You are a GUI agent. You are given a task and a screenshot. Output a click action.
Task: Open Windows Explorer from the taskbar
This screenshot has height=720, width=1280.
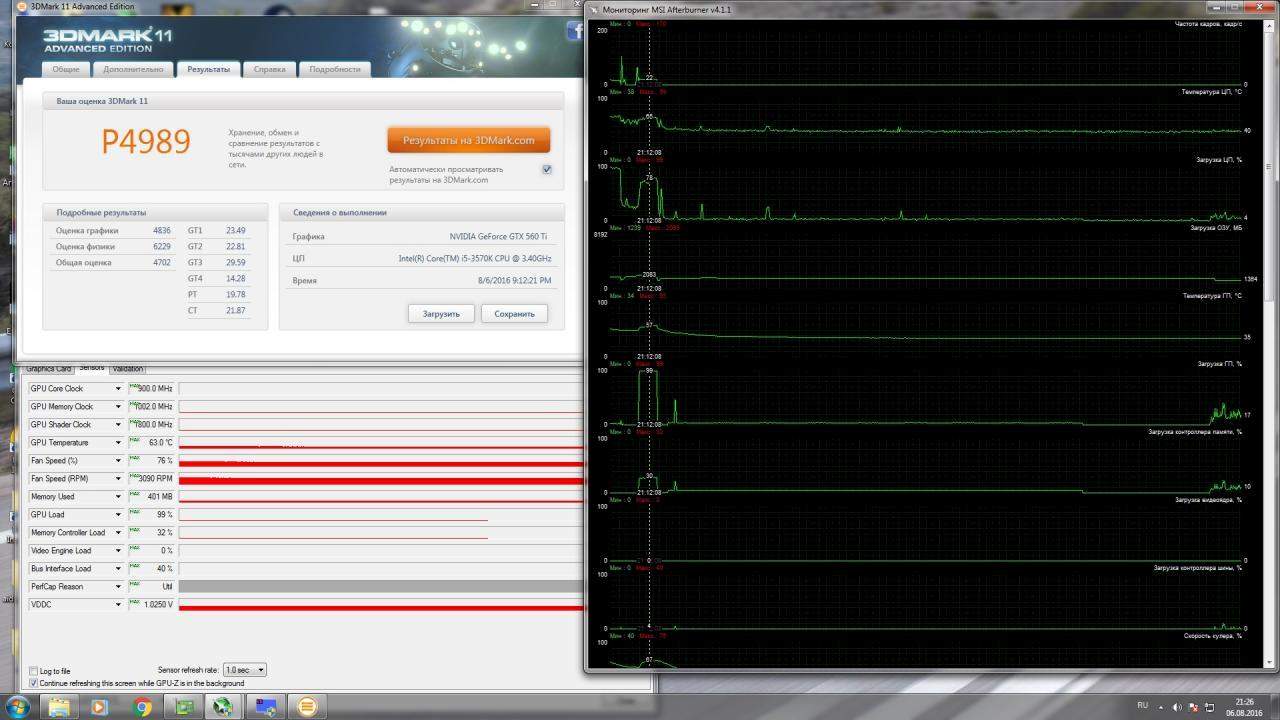coord(60,707)
